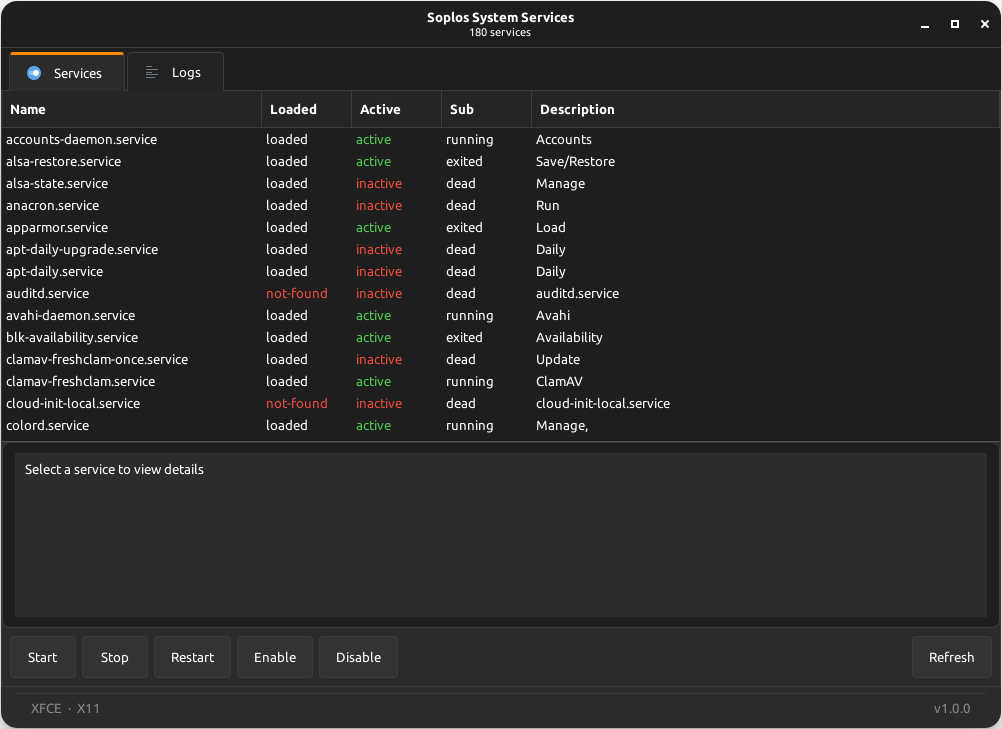Click the ClamAV description cell
This screenshot has height=729, width=1002.
559,381
